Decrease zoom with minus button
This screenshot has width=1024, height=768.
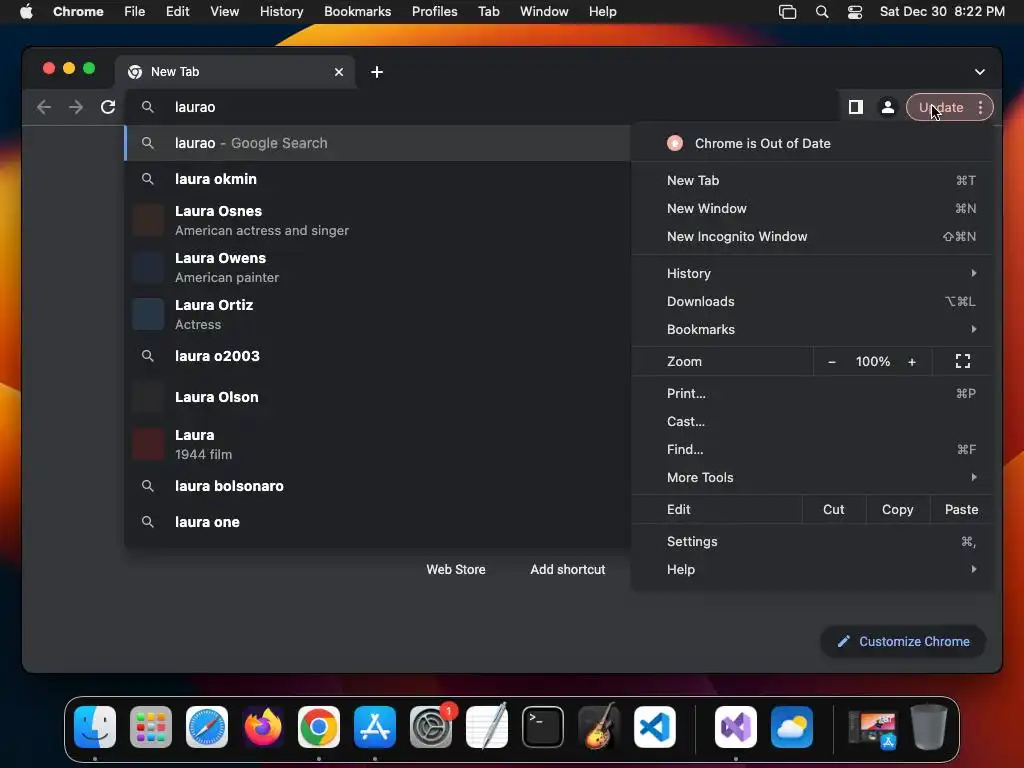(831, 361)
